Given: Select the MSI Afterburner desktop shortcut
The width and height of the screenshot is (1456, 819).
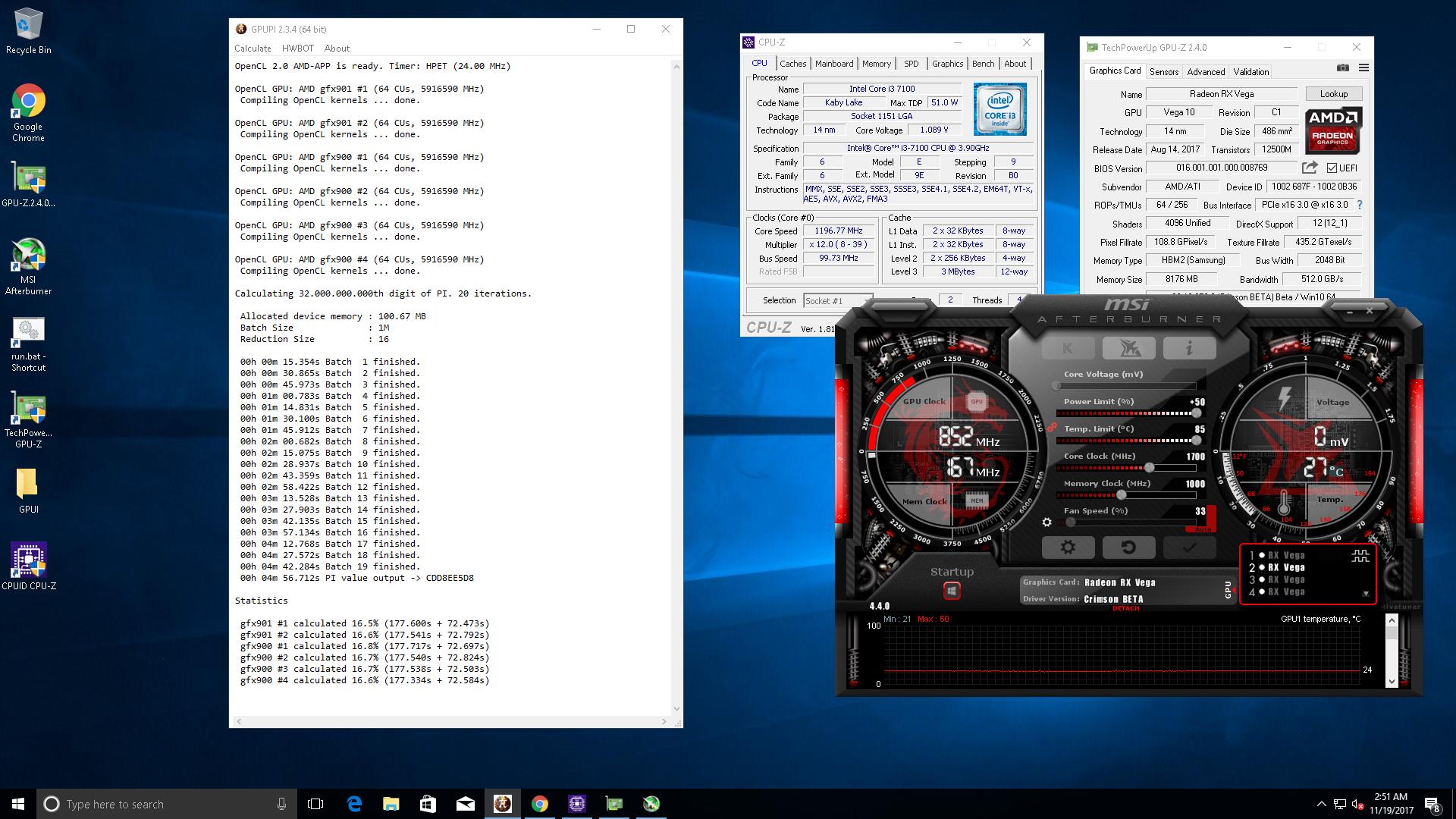Looking at the screenshot, I should pyautogui.click(x=28, y=267).
